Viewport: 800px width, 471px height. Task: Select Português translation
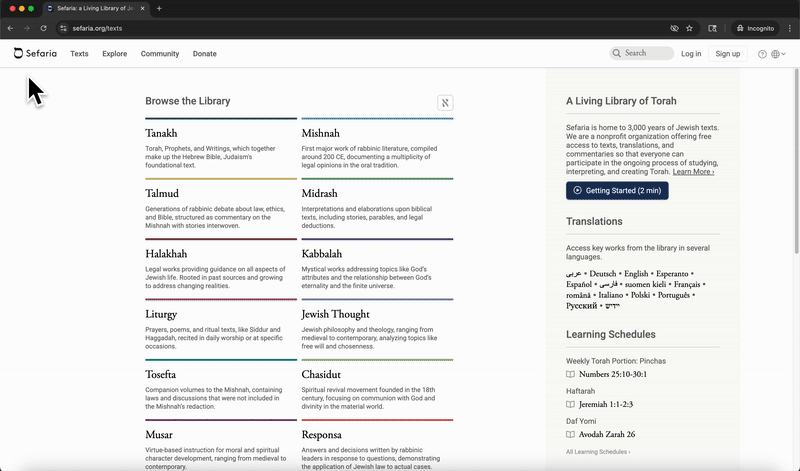(673, 295)
